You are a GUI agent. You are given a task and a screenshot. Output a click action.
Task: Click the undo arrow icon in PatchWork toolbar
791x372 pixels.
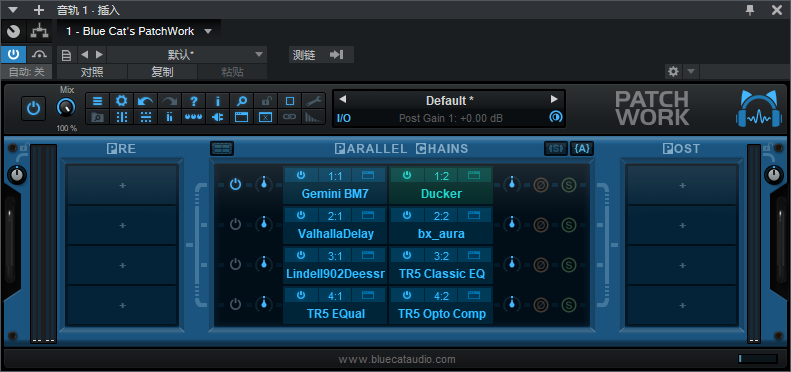[x=145, y=100]
